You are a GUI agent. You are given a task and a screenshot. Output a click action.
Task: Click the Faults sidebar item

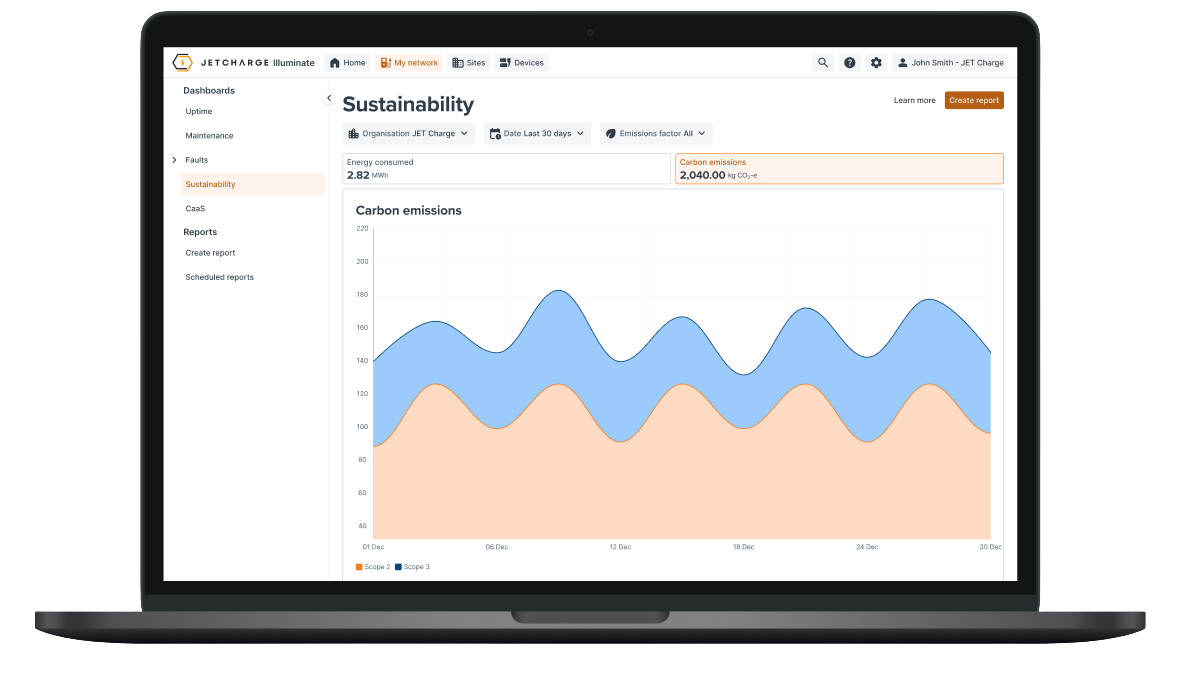click(x=197, y=160)
